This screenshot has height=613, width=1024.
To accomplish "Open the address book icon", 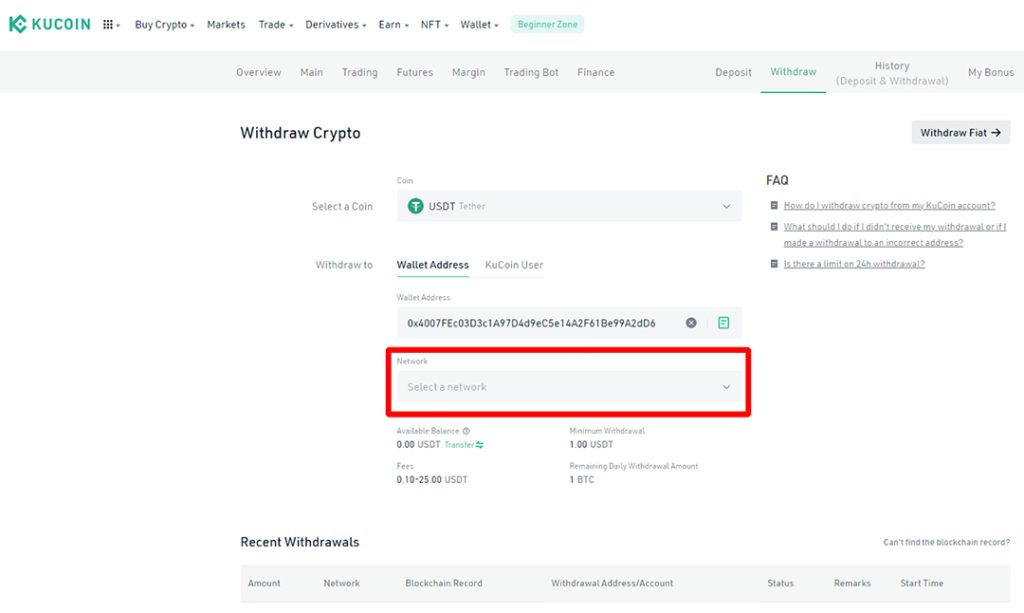I will pyautogui.click(x=724, y=322).
